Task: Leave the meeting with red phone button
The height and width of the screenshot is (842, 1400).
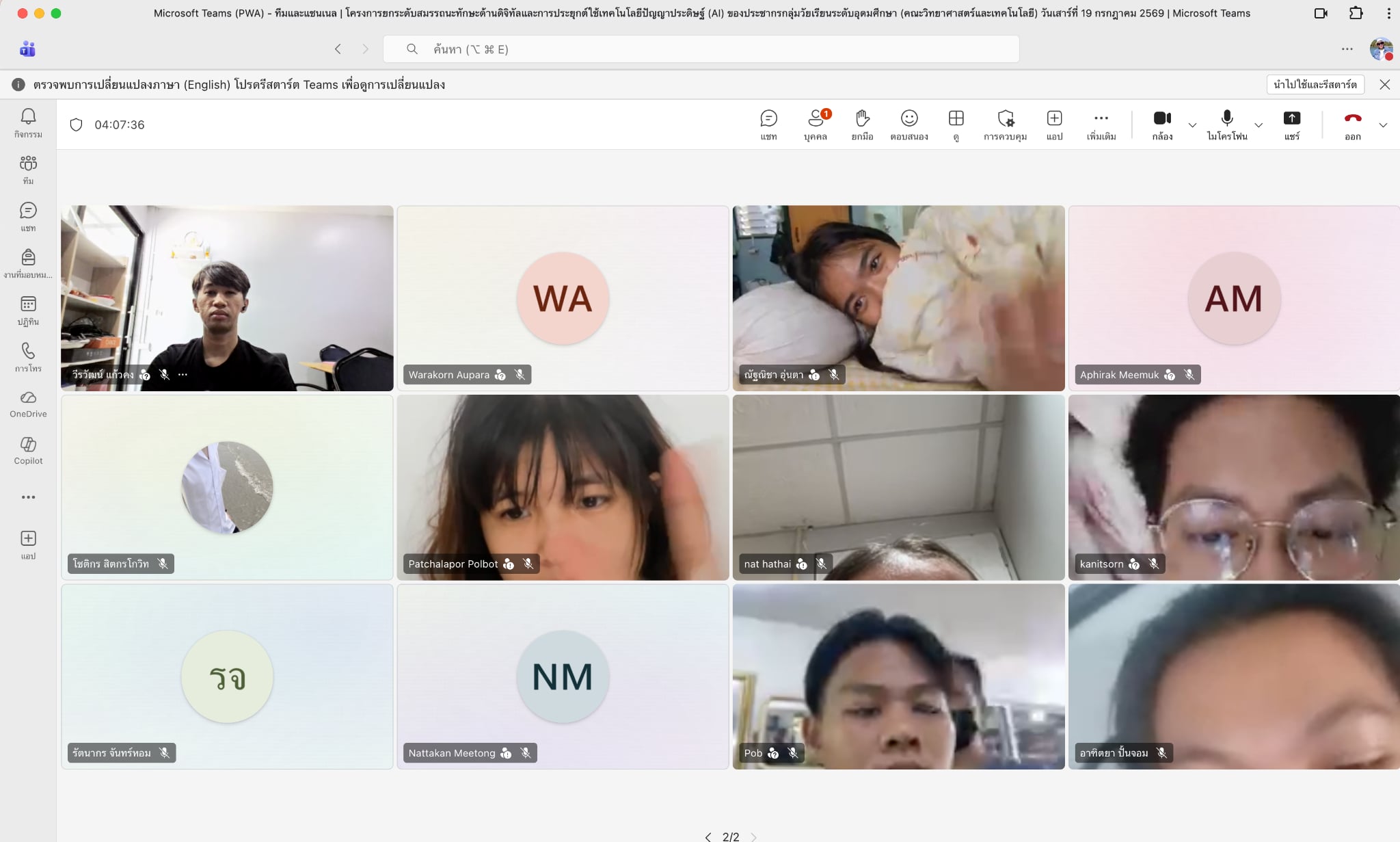Action: pos(1352,125)
